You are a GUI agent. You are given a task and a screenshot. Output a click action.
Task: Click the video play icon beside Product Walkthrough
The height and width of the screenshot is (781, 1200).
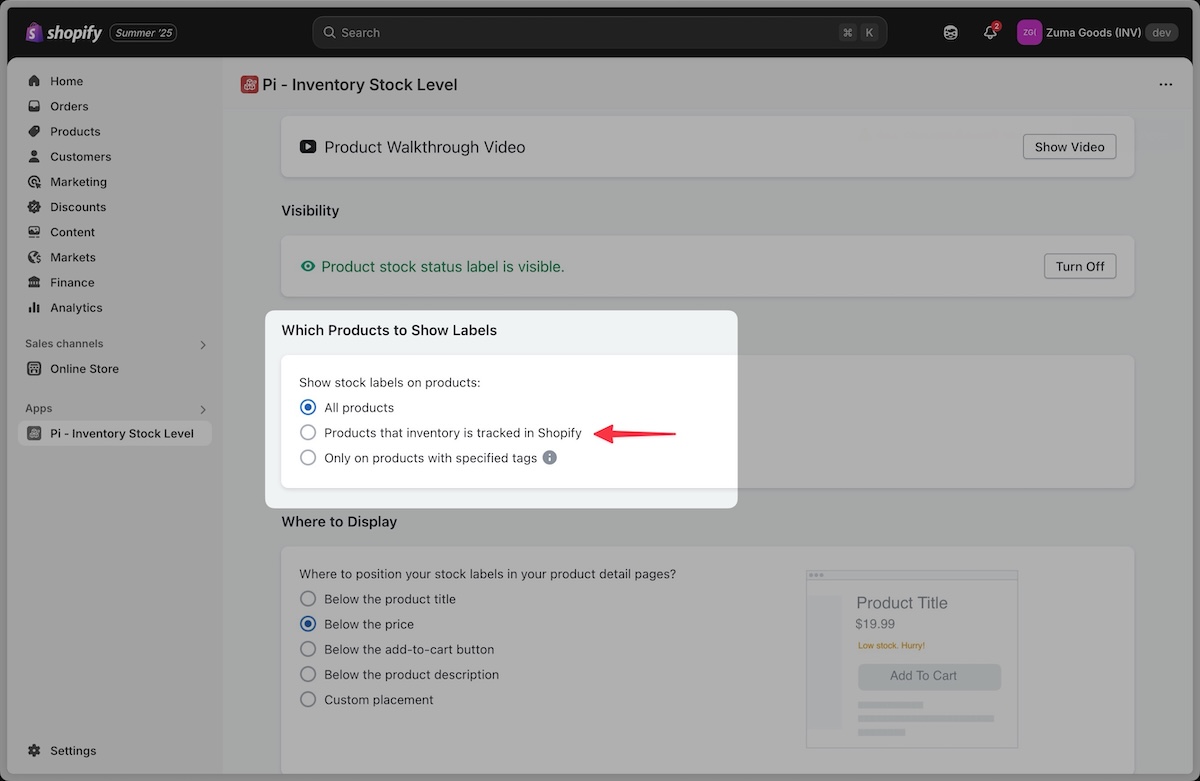(308, 147)
